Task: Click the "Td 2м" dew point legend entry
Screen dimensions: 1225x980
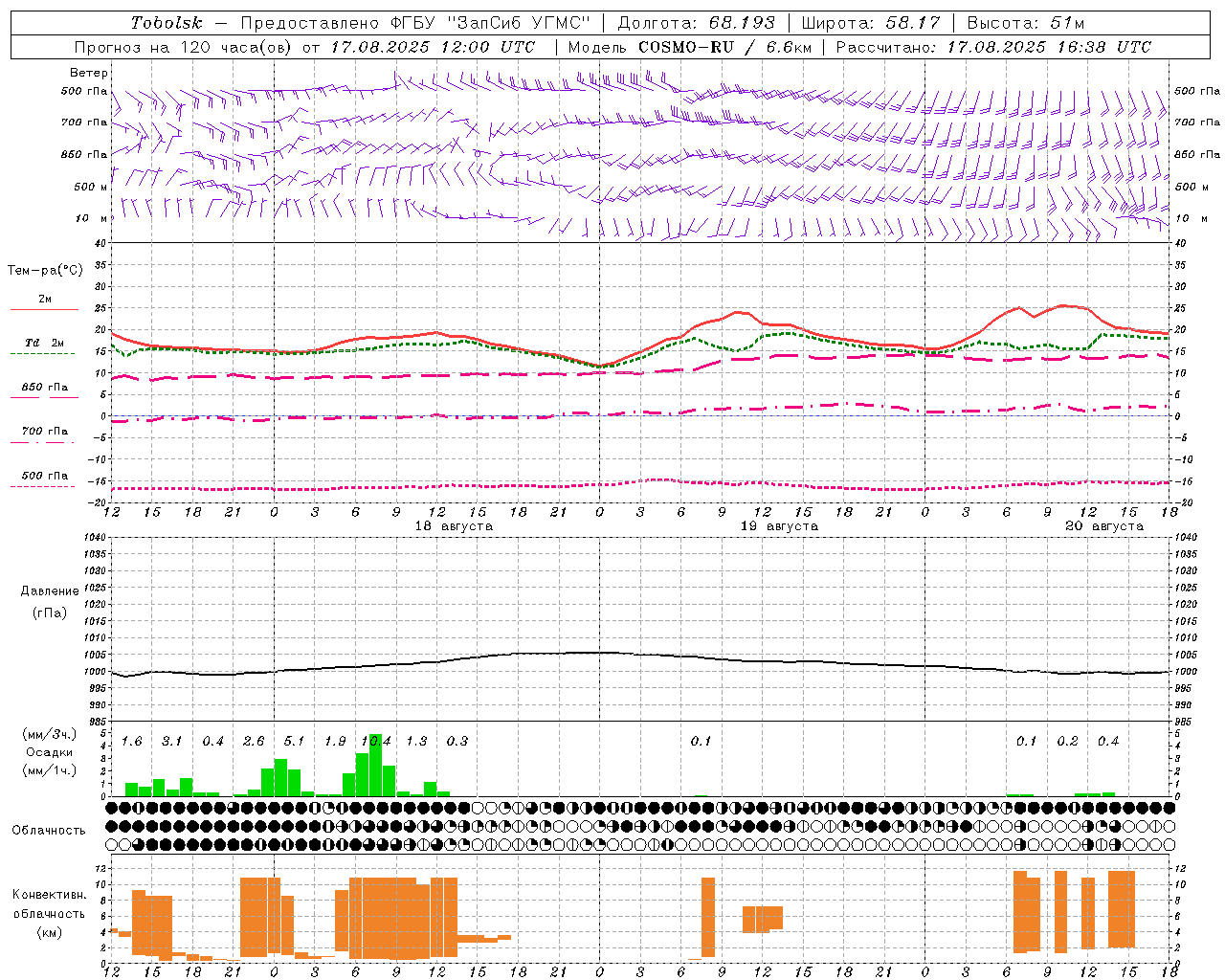Action: 44,343
